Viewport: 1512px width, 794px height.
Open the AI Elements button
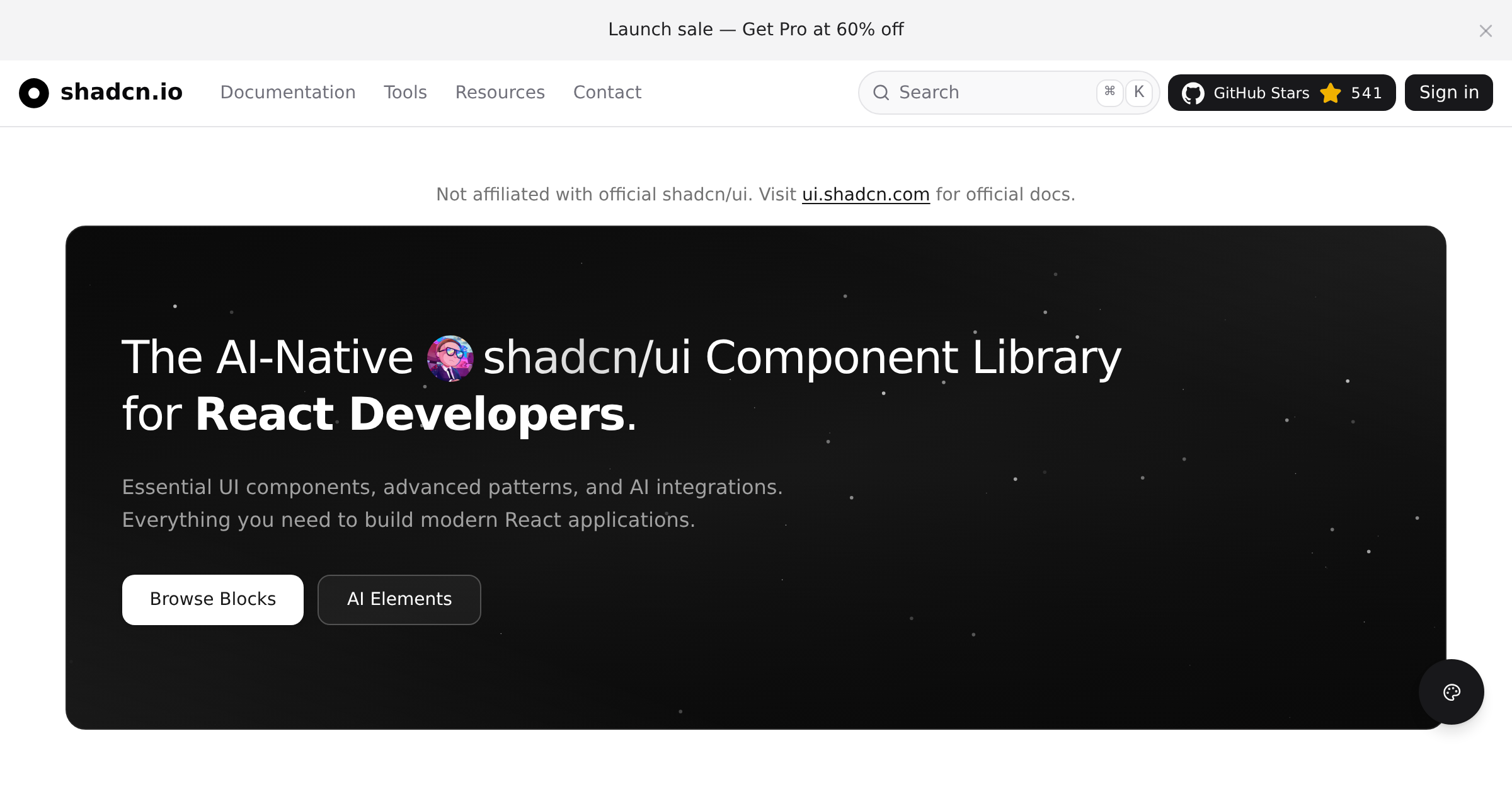pyautogui.click(x=399, y=599)
